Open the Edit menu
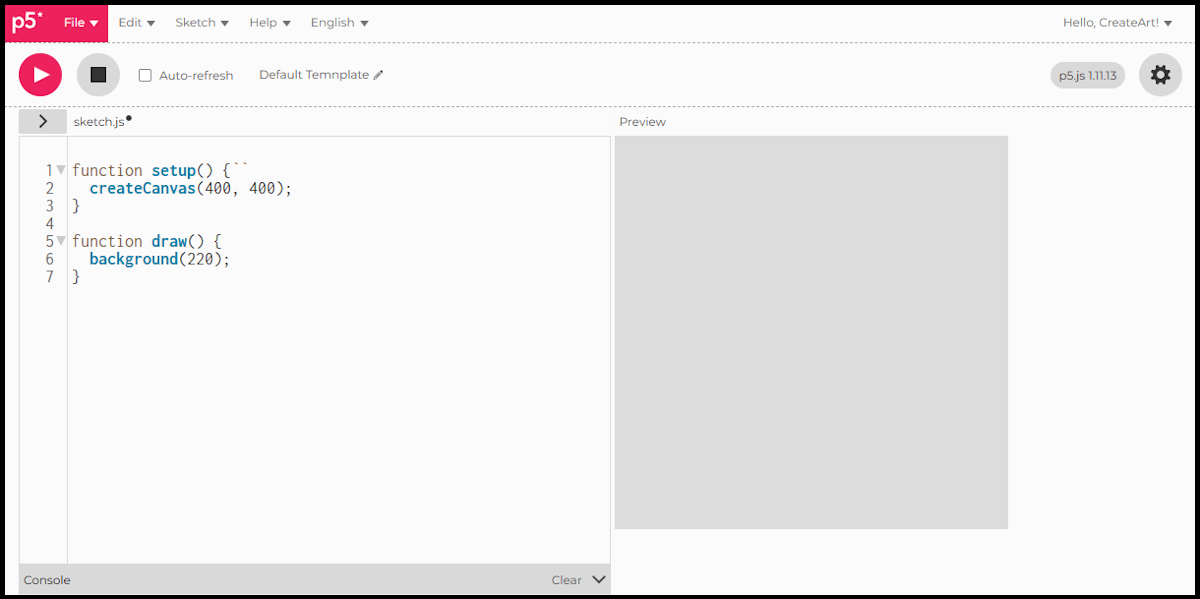This screenshot has height=599, width=1200. (136, 23)
